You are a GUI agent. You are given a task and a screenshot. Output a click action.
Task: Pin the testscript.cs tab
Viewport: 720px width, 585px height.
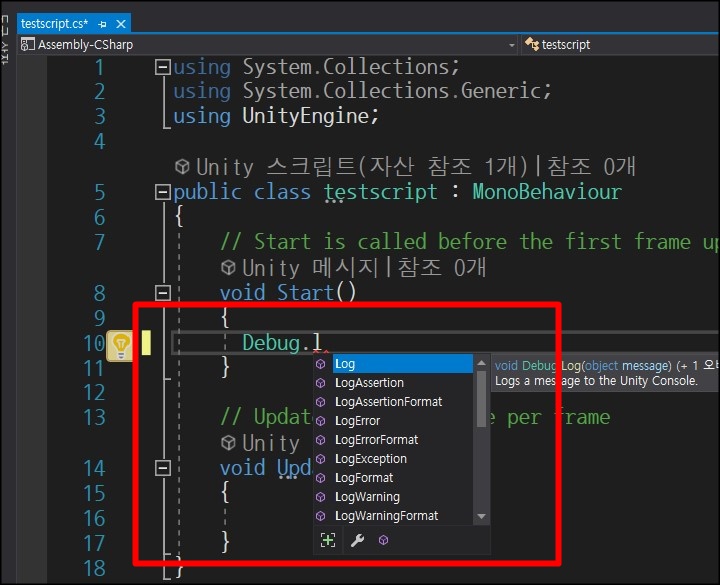(102, 24)
